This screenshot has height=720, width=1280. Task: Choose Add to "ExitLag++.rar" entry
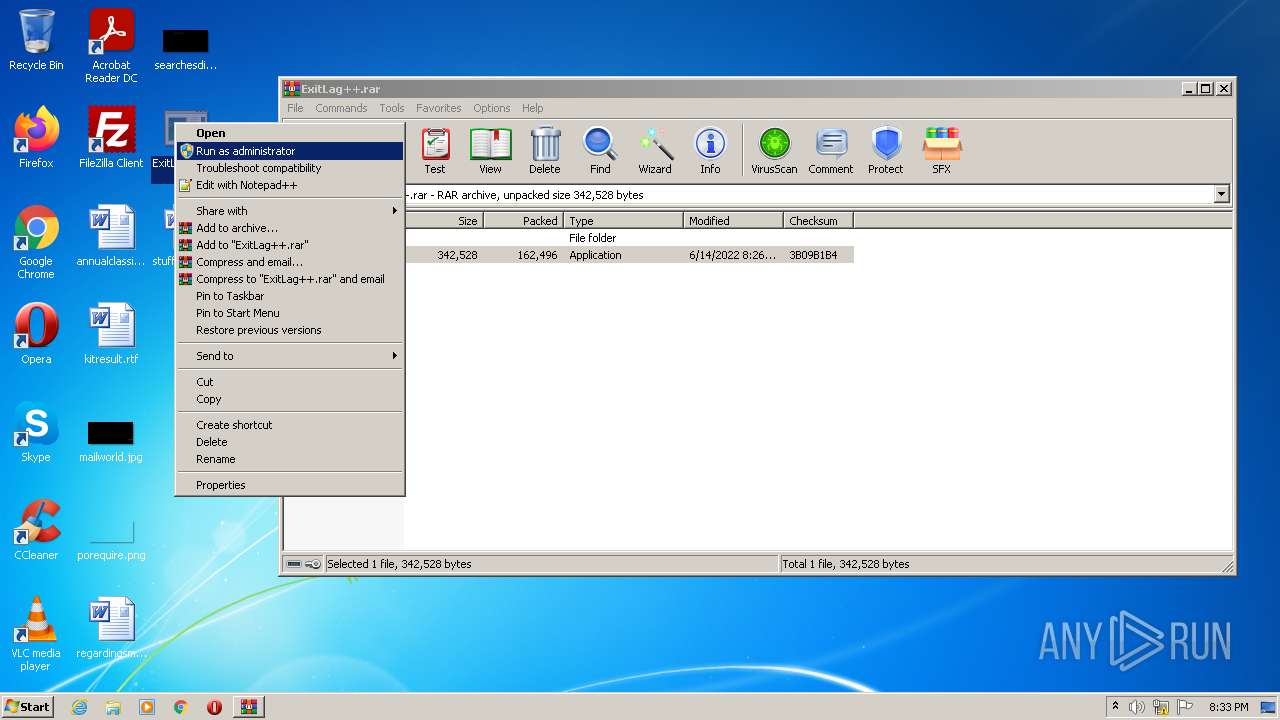pos(290,245)
